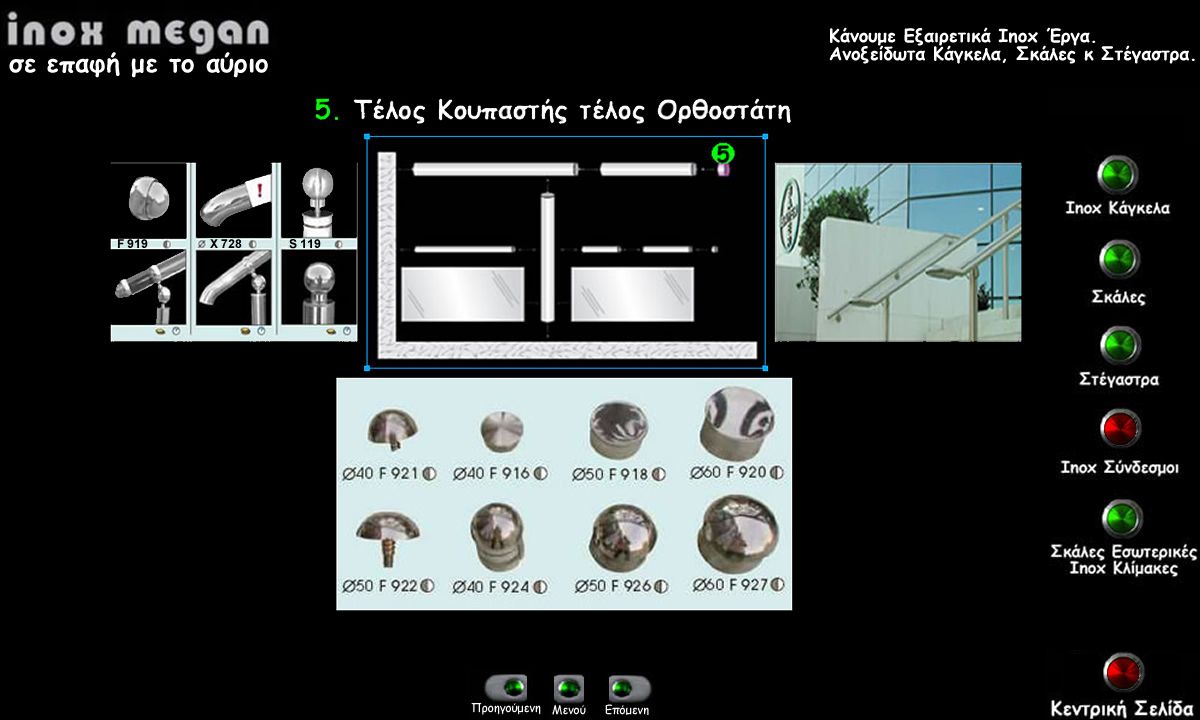Open the Σκάλες section green button
1200x720 pixels.
click(x=1119, y=260)
